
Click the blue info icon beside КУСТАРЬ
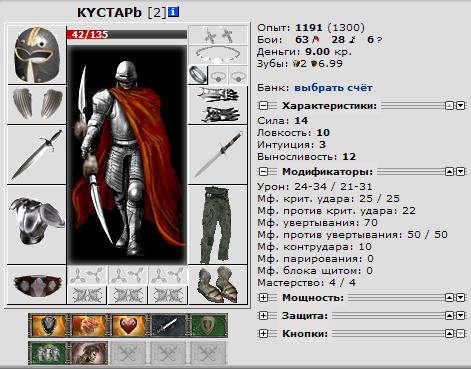coord(173,12)
